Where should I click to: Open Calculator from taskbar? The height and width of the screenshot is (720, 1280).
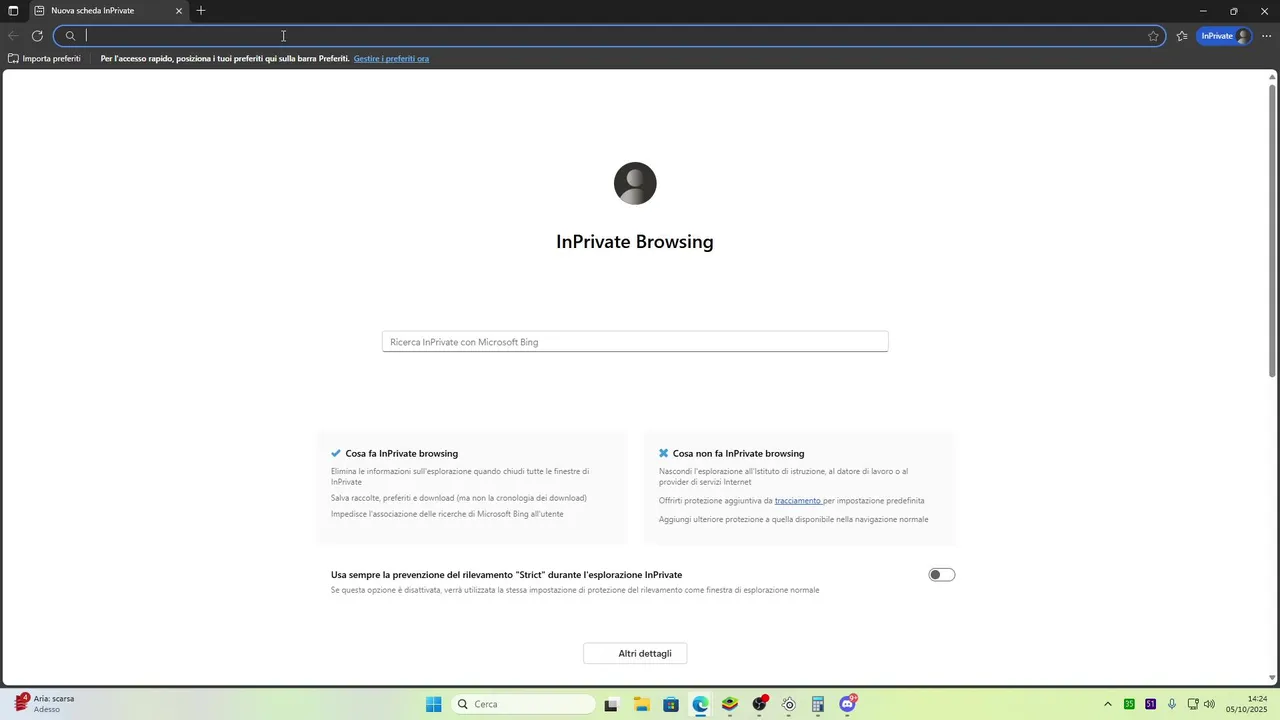coord(818,705)
